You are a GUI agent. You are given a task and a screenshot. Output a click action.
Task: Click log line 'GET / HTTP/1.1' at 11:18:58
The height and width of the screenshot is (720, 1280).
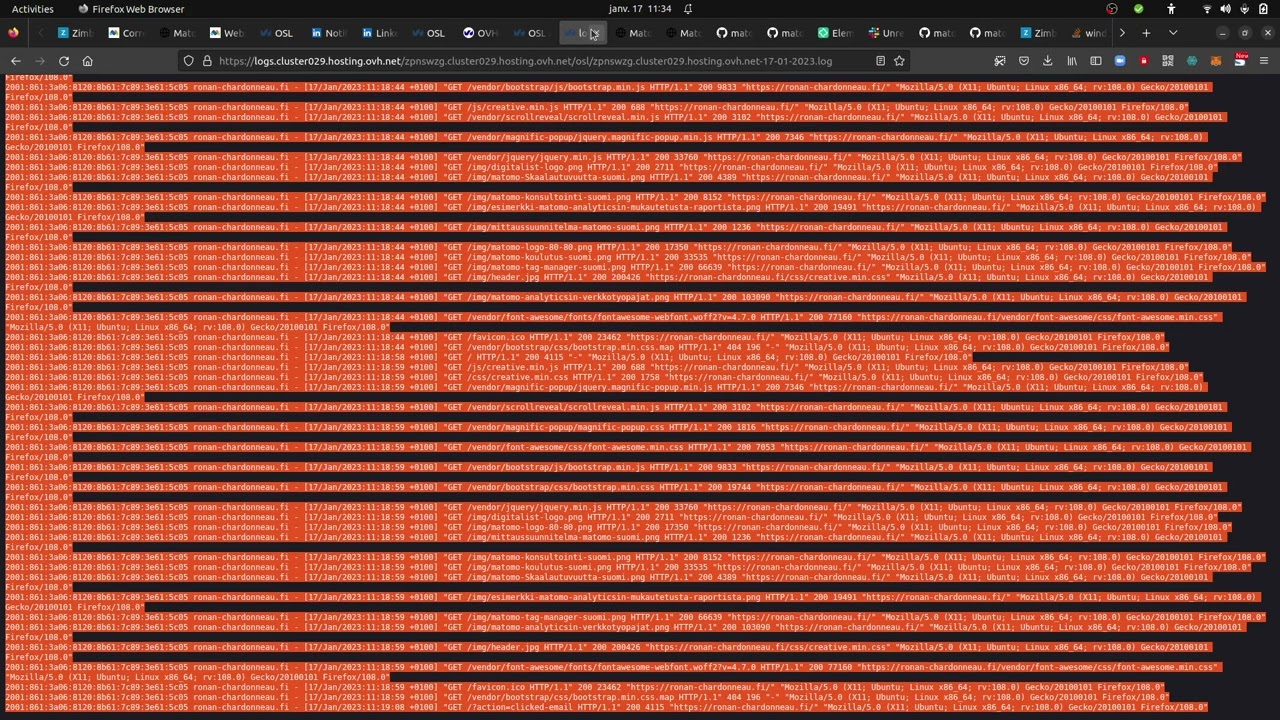pos(488,357)
